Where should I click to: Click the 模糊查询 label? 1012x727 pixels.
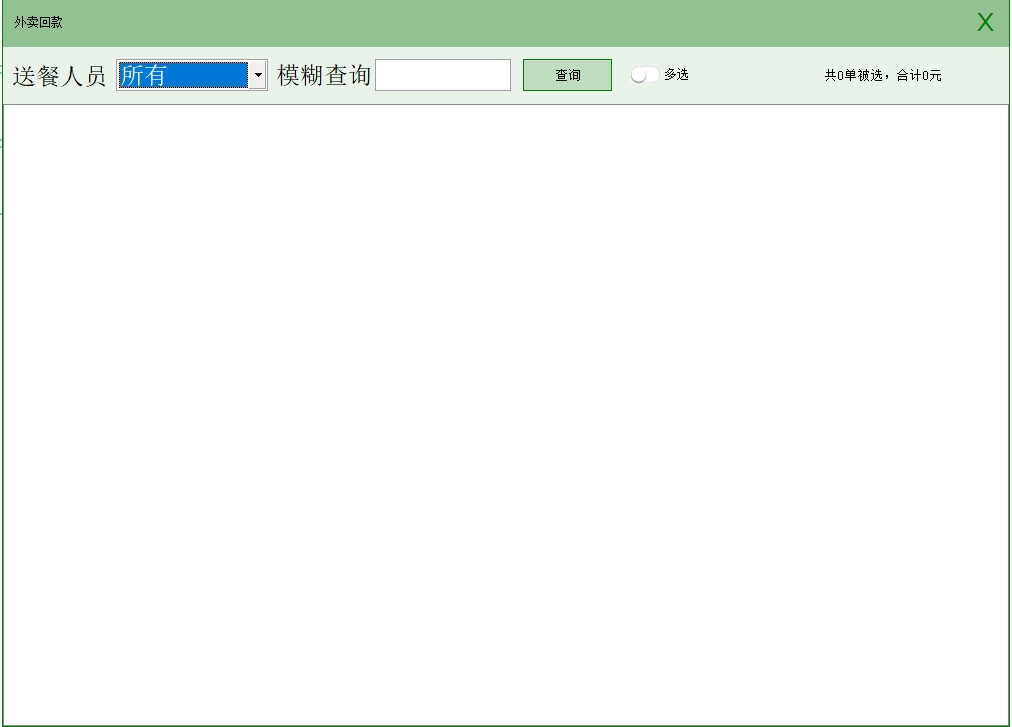(x=323, y=76)
